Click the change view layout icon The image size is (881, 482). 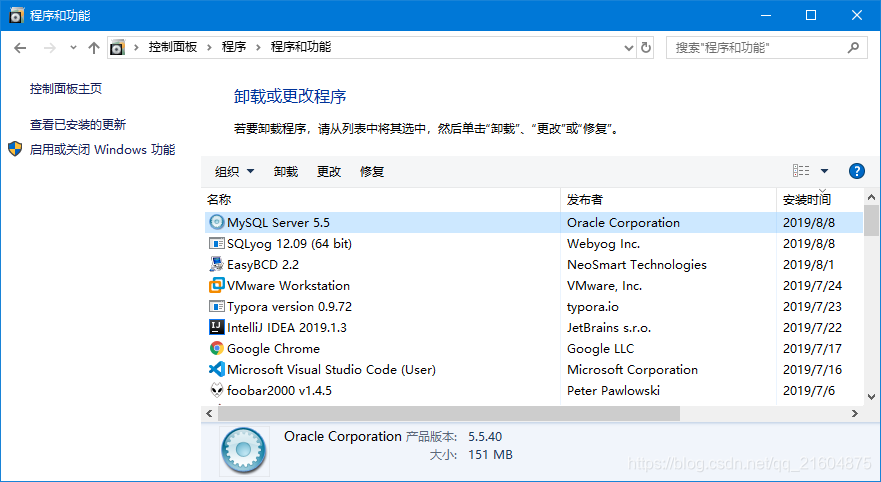point(801,171)
